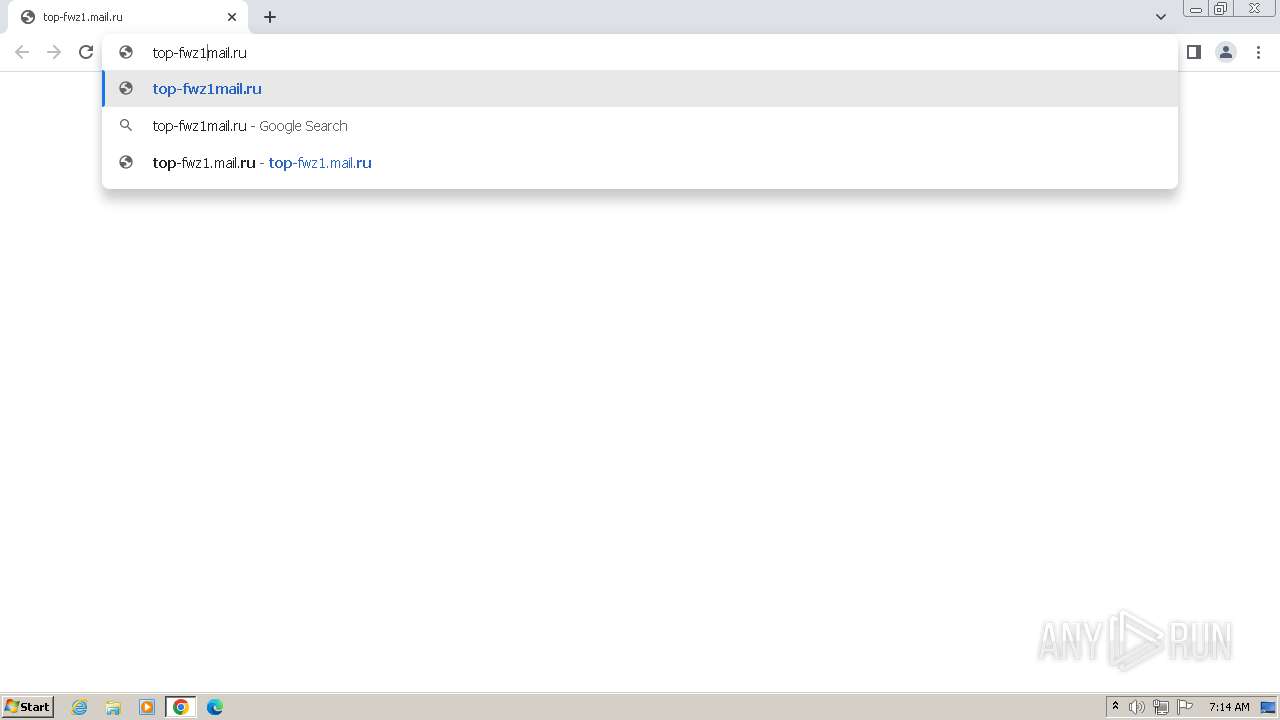This screenshot has width=1280, height=720.
Task: Launch Microsoft Edge from taskbar
Action: (215, 707)
